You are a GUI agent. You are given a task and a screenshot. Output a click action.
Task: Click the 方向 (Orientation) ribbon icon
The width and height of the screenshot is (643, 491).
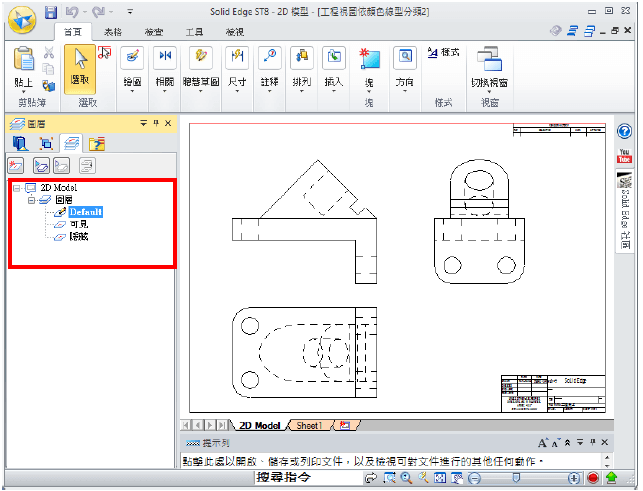click(405, 65)
